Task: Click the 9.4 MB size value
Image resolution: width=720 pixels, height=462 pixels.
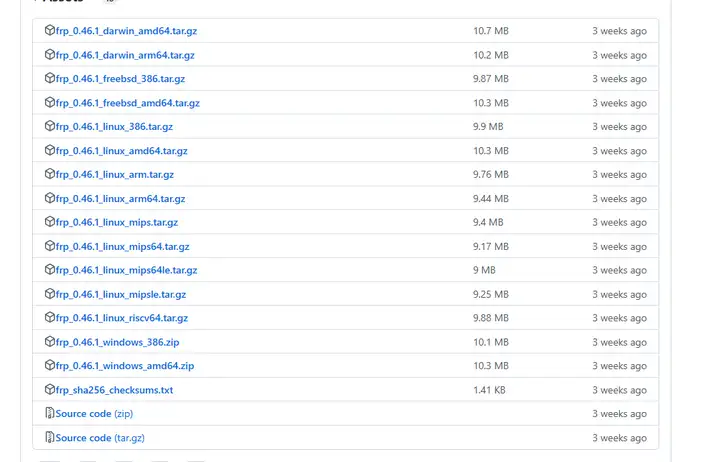Action: [488, 223]
